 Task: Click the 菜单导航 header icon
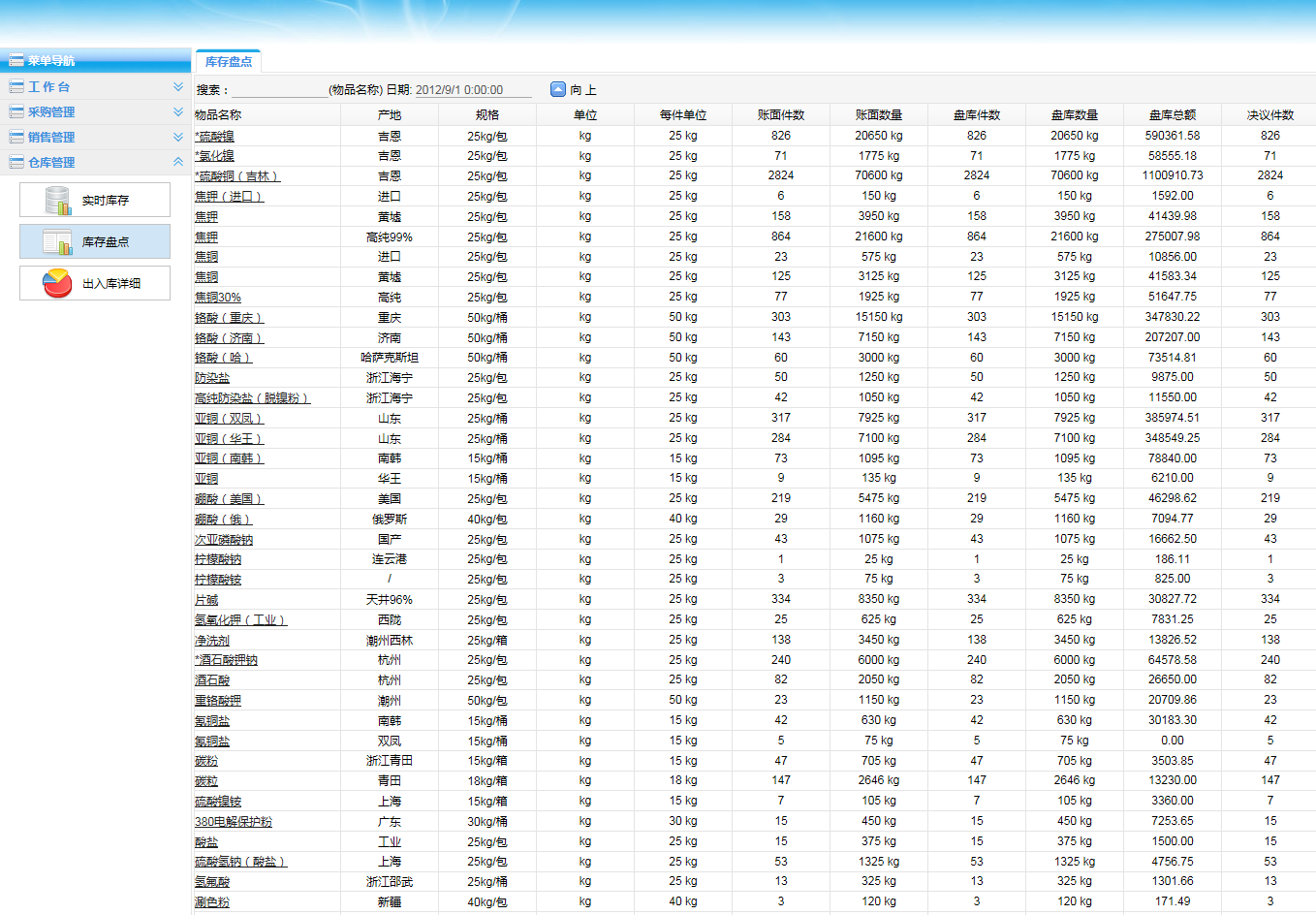coord(16,60)
